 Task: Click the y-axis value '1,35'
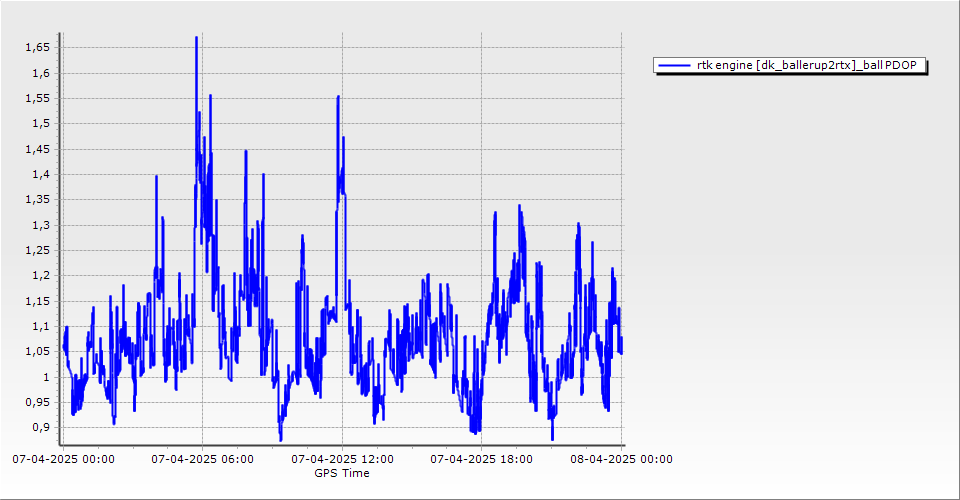point(37,200)
